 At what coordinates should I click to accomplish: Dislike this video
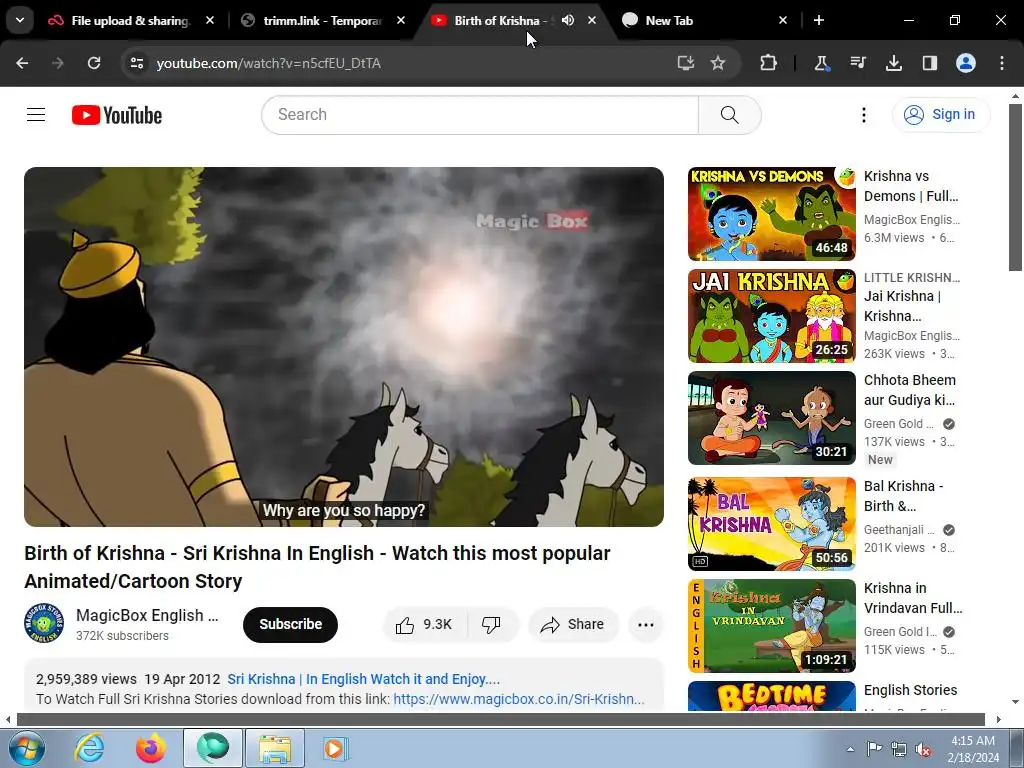click(491, 624)
